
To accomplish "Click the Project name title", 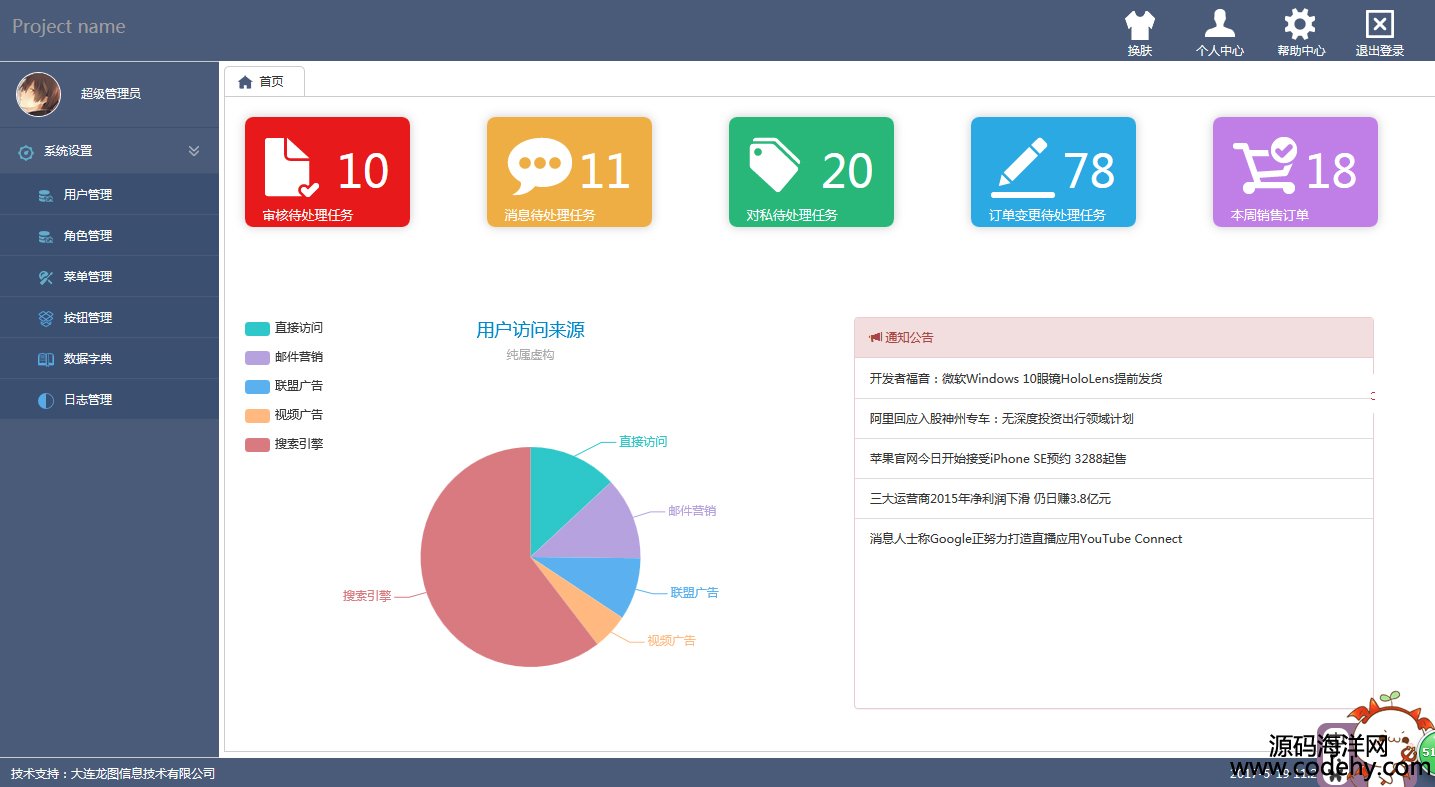I will point(69,27).
